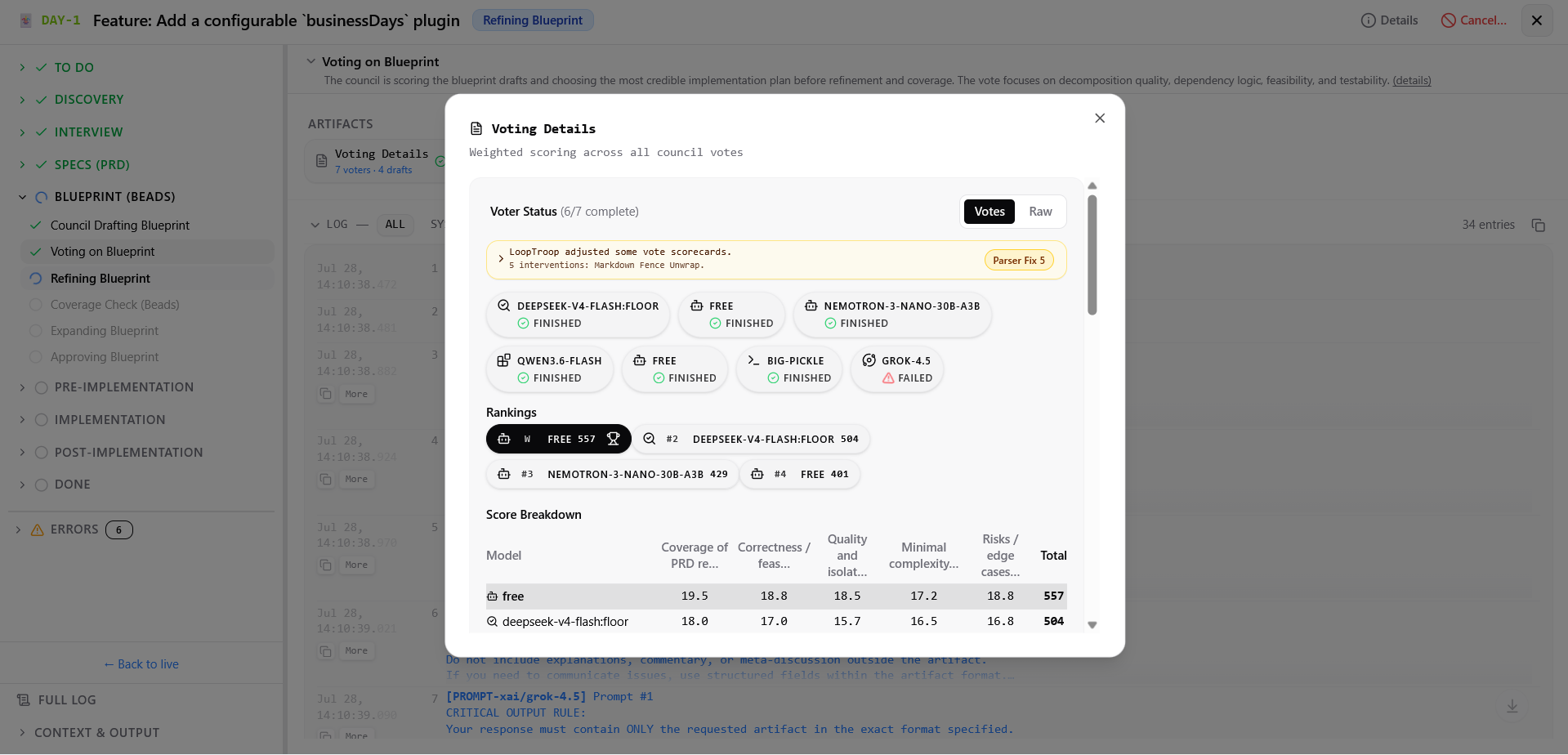Viewport: 1568px width, 755px height.
Task: Click the trophy icon on the FREE 557 chip
Action: pyautogui.click(x=614, y=439)
